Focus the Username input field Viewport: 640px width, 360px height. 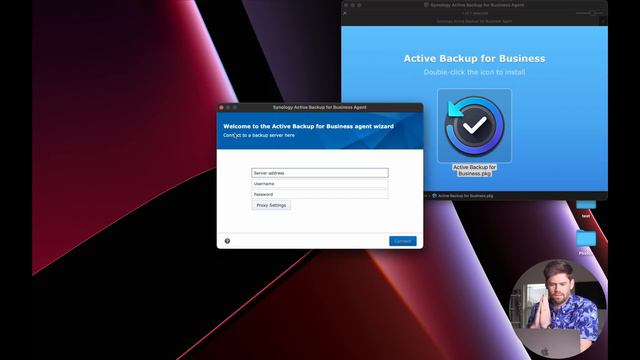320,184
